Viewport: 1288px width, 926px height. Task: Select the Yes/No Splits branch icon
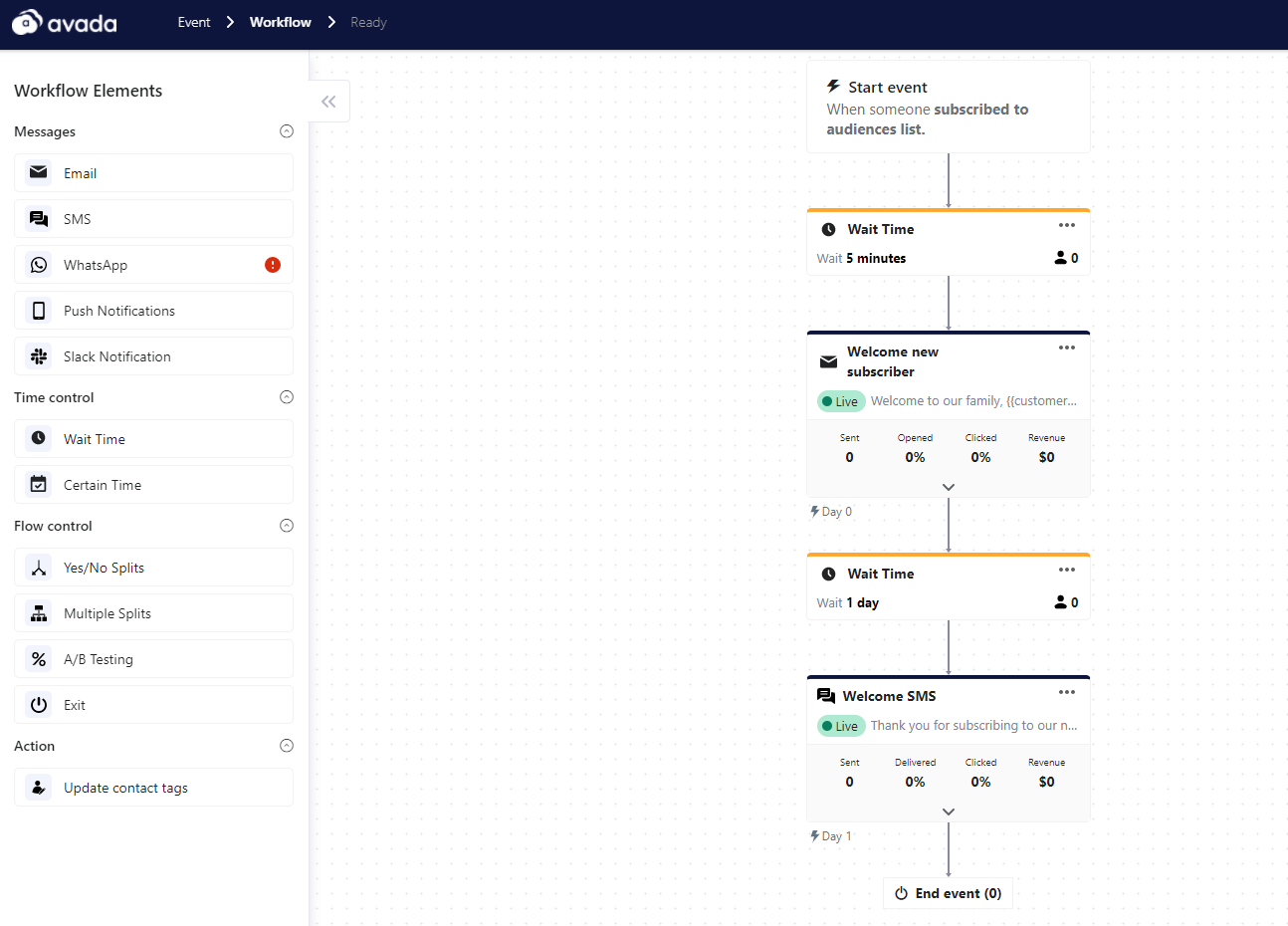click(x=39, y=568)
